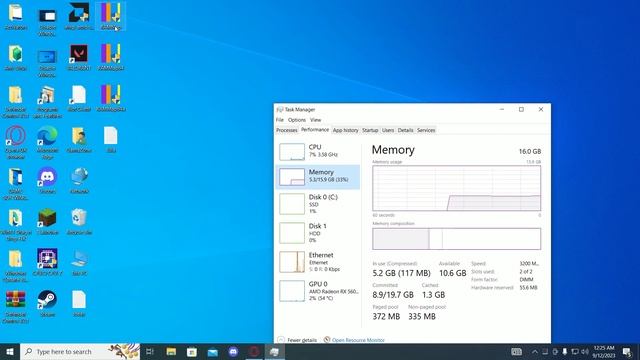Click the Windows Start button
Image resolution: width=640 pixels, height=360 pixels.
pos(10,351)
